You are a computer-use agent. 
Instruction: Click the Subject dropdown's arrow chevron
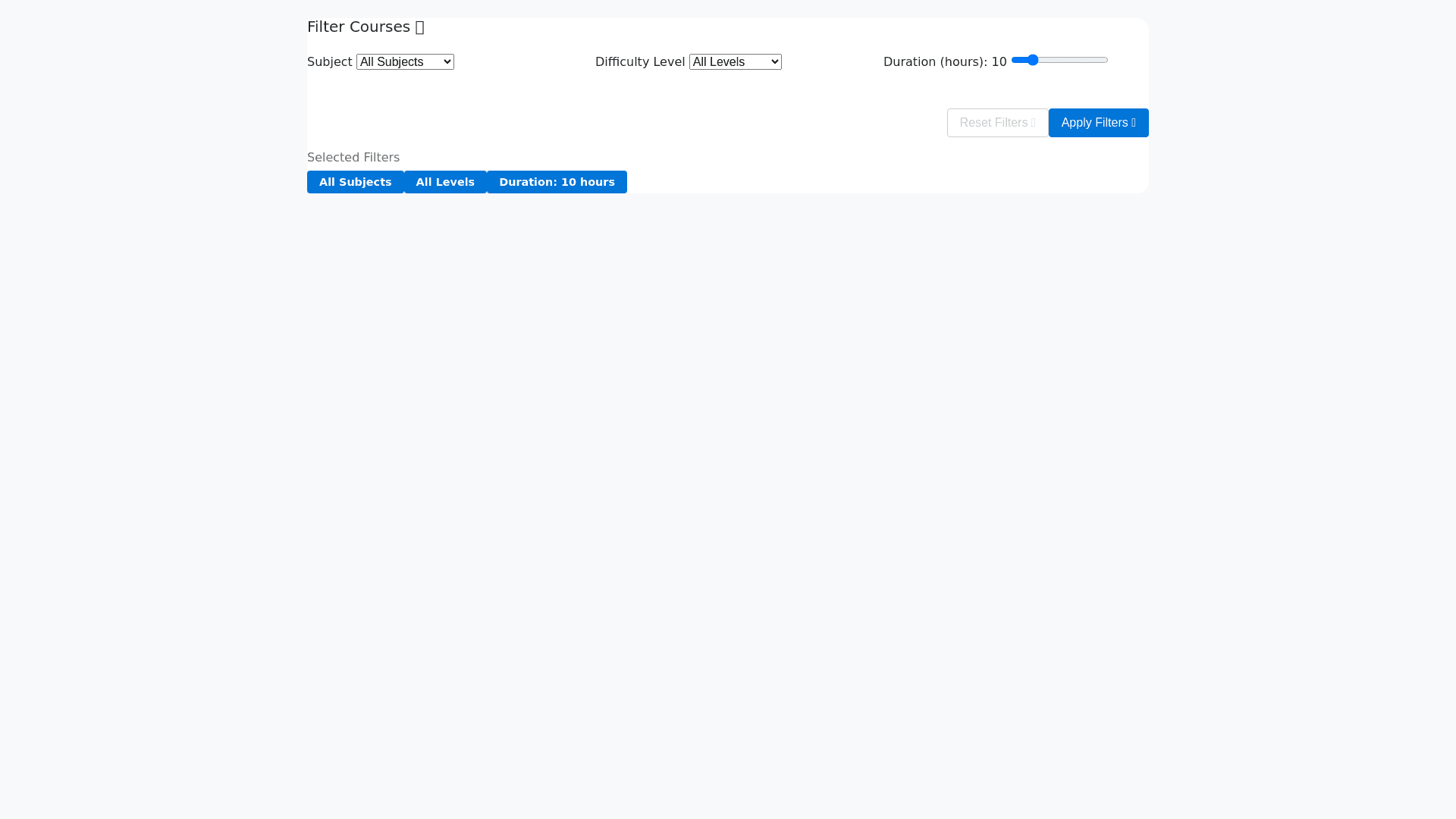click(x=447, y=61)
